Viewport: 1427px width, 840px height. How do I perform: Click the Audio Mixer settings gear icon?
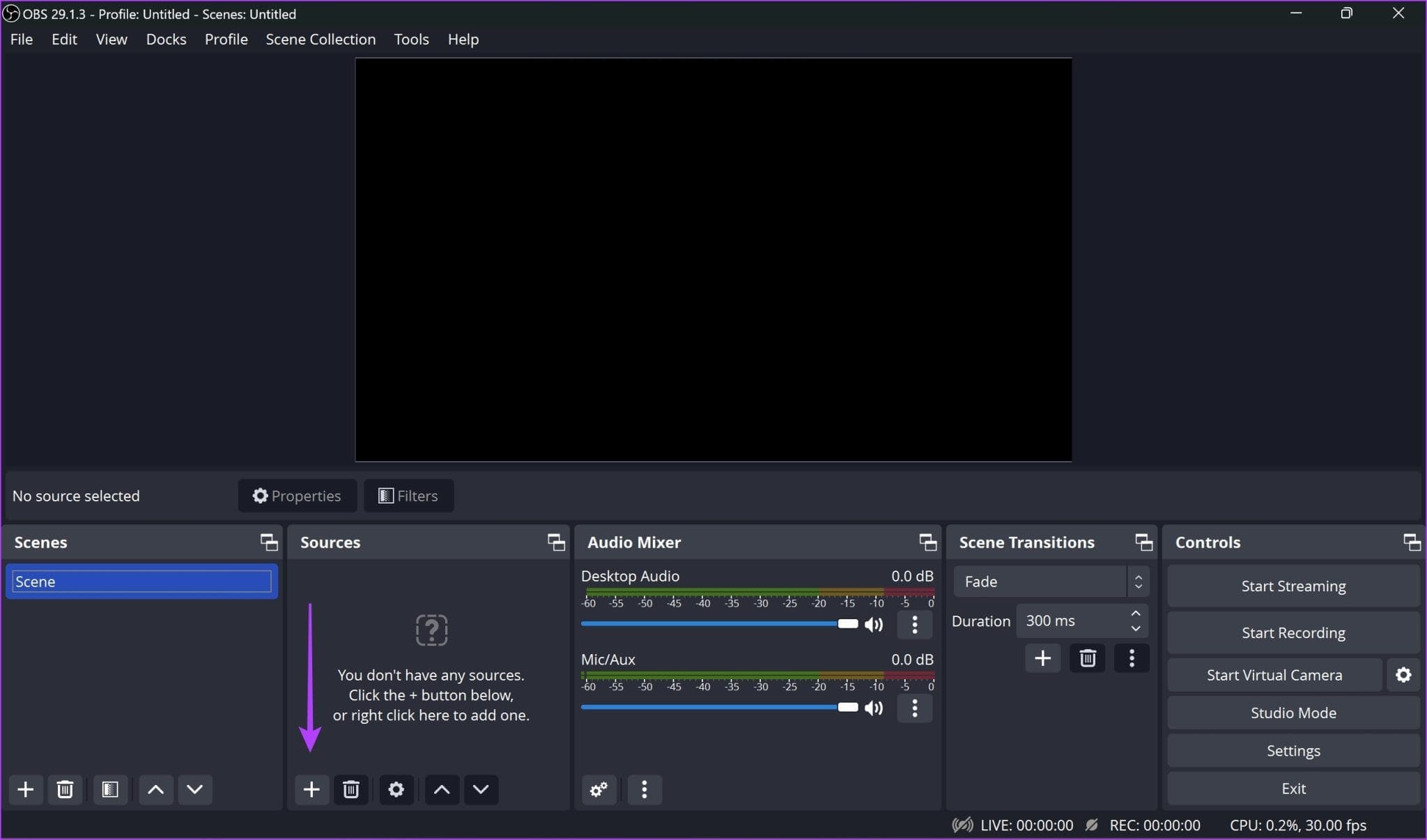pyautogui.click(x=599, y=789)
